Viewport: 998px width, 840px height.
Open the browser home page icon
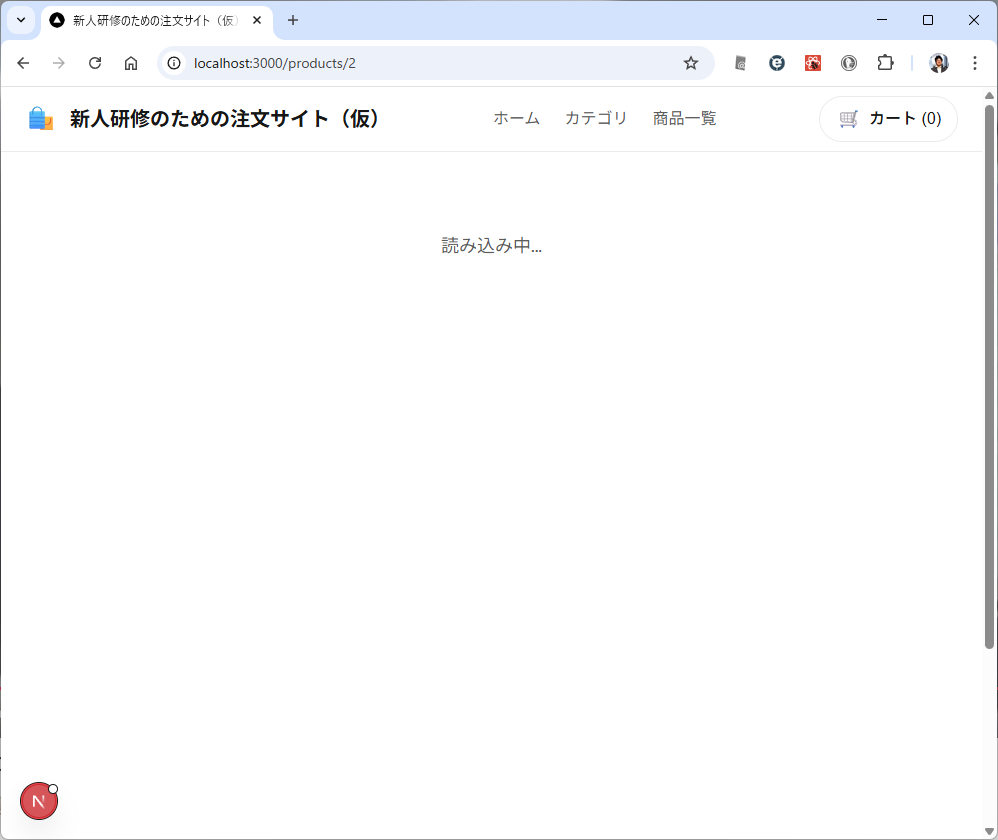point(131,63)
